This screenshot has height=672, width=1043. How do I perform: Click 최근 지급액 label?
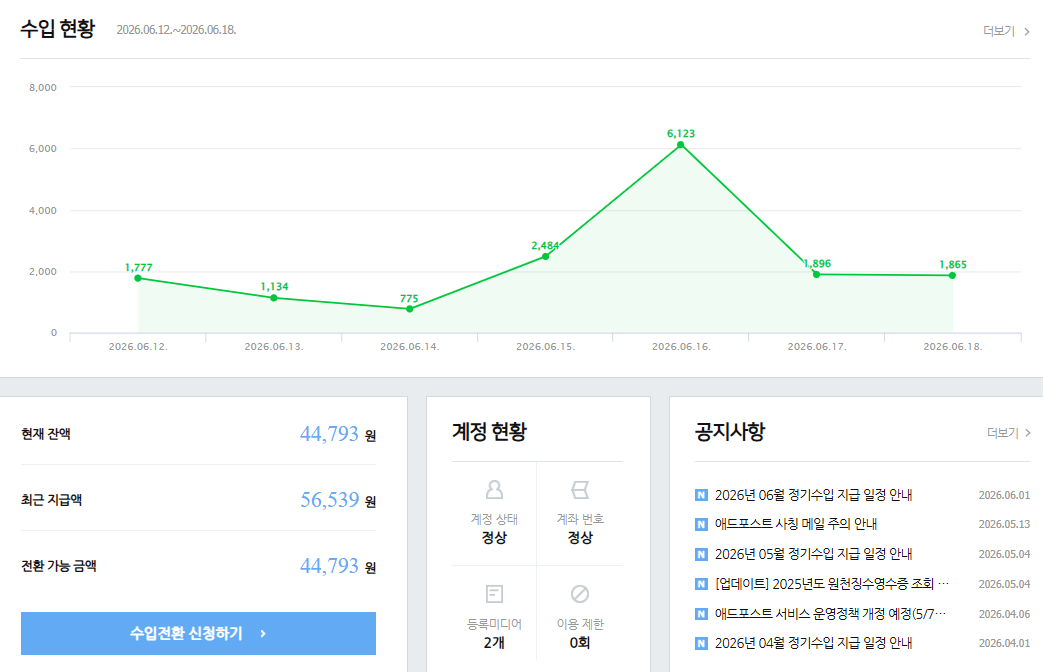click(52, 500)
